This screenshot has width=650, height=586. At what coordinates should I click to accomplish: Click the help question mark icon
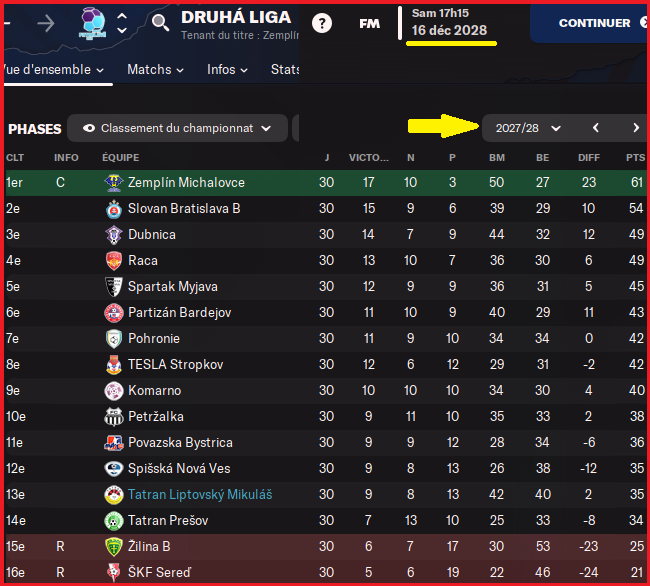point(321,23)
